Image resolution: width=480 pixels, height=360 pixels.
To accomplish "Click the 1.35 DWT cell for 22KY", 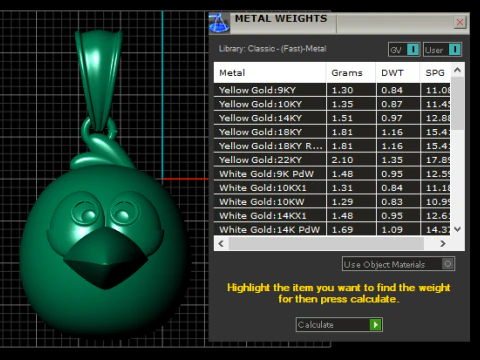I will [398, 160].
